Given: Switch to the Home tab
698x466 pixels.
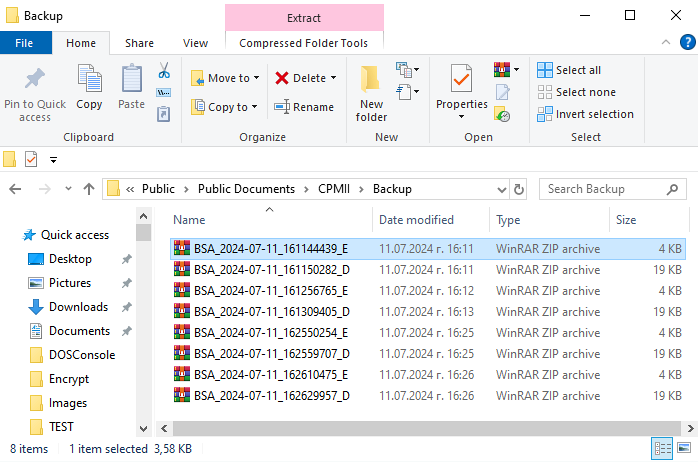Looking at the screenshot, I should tap(81, 43).
